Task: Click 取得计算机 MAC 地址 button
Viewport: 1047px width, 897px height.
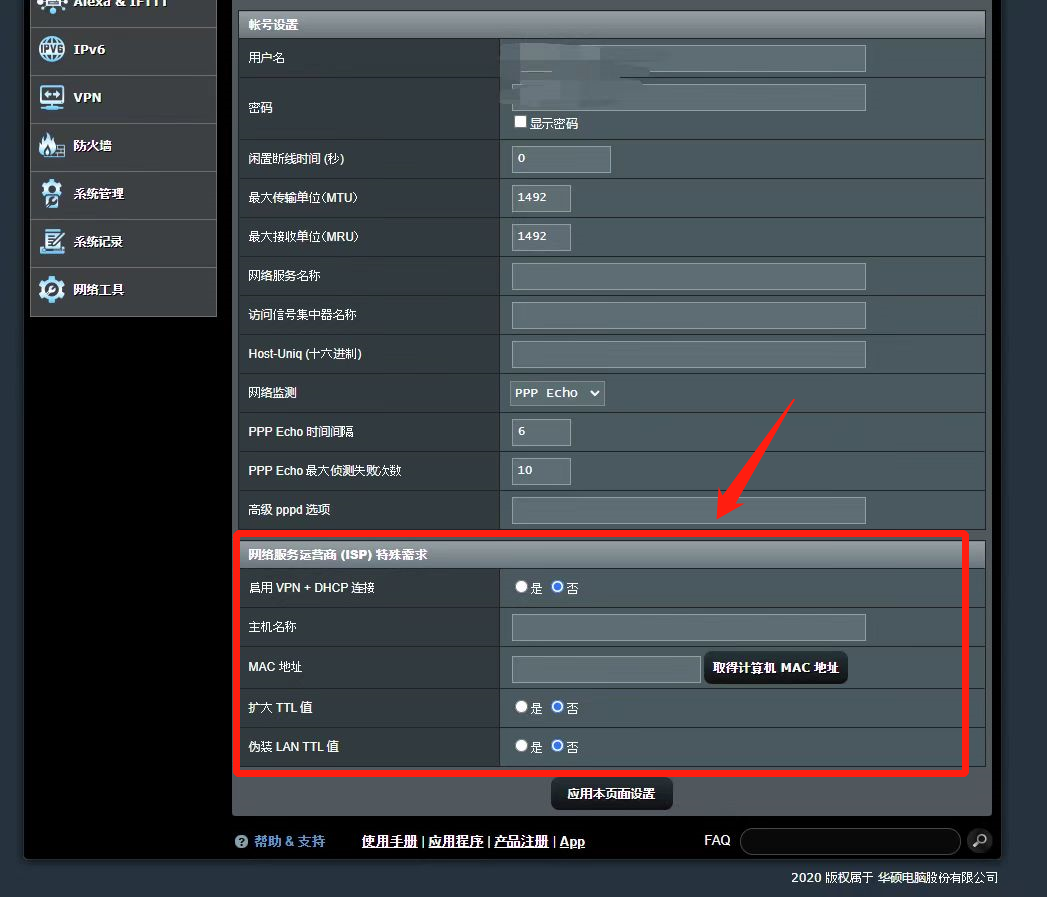Action: 775,667
